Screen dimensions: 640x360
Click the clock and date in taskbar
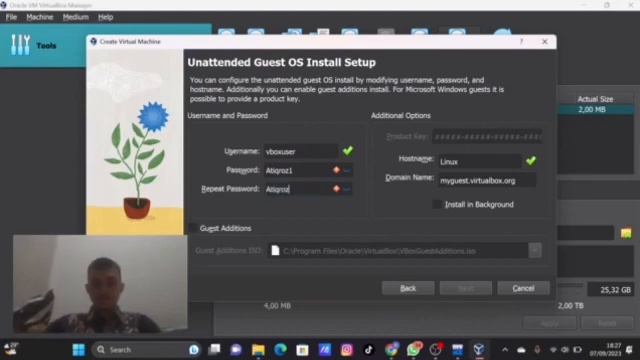point(605,350)
